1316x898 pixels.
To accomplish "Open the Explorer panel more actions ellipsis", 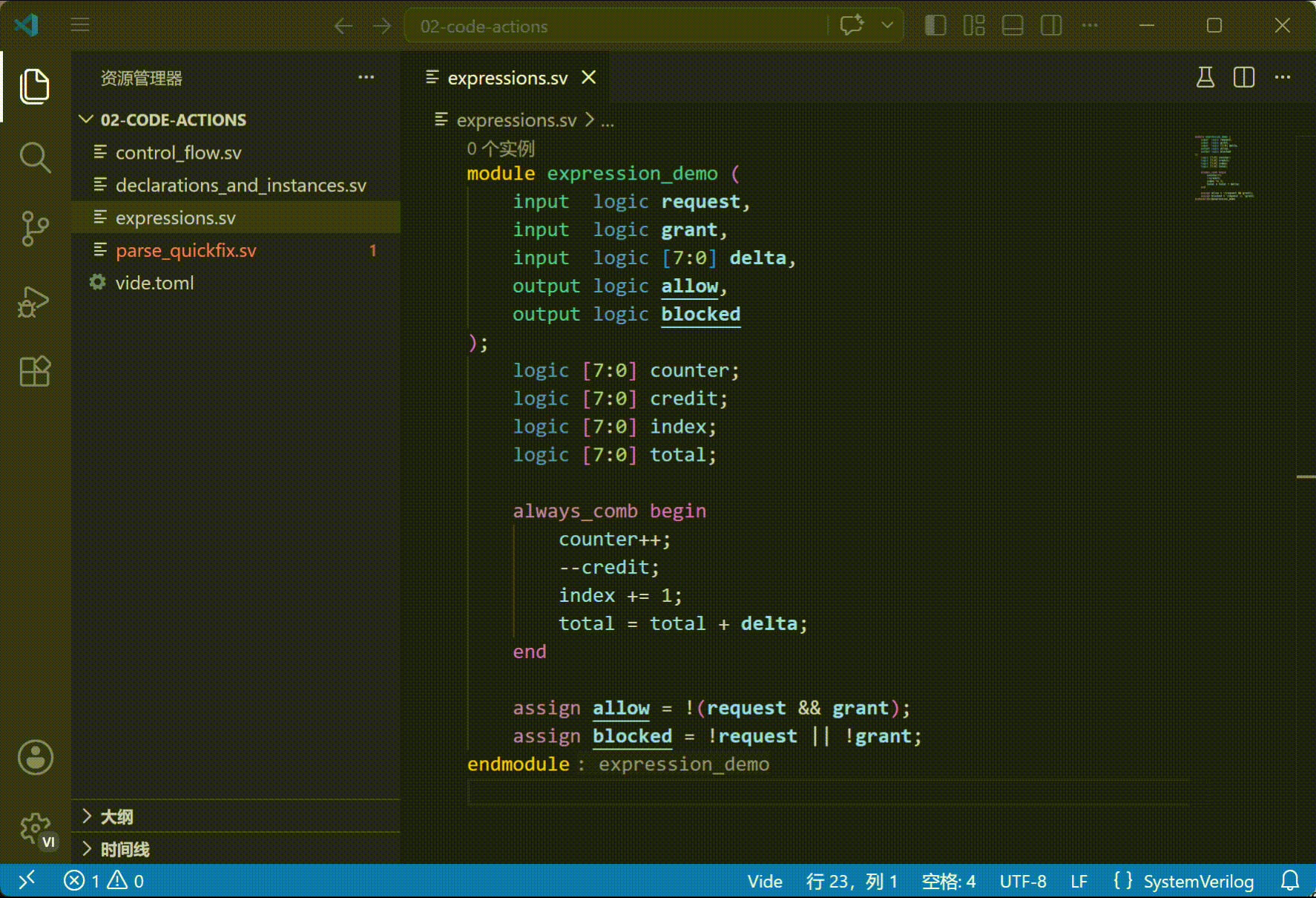I will pyautogui.click(x=366, y=77).
